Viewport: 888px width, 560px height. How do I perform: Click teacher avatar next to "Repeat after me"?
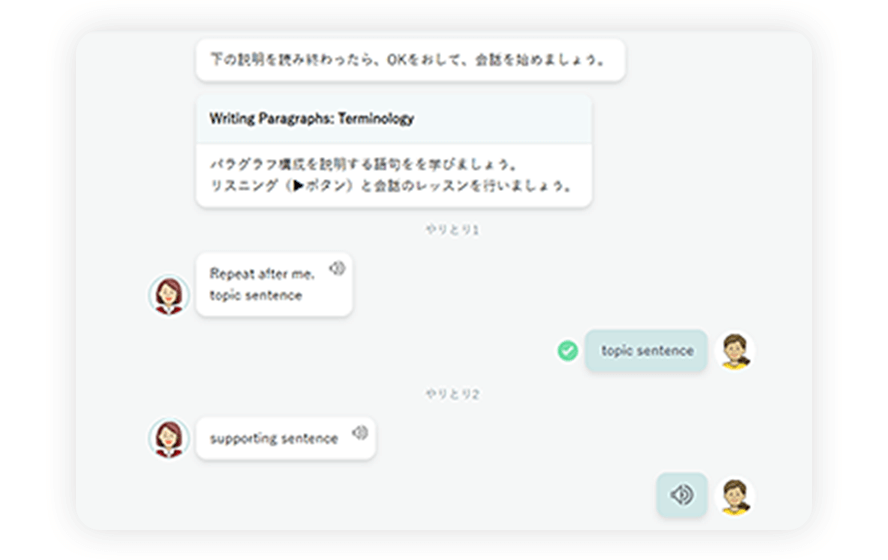[x=169, y=295]
